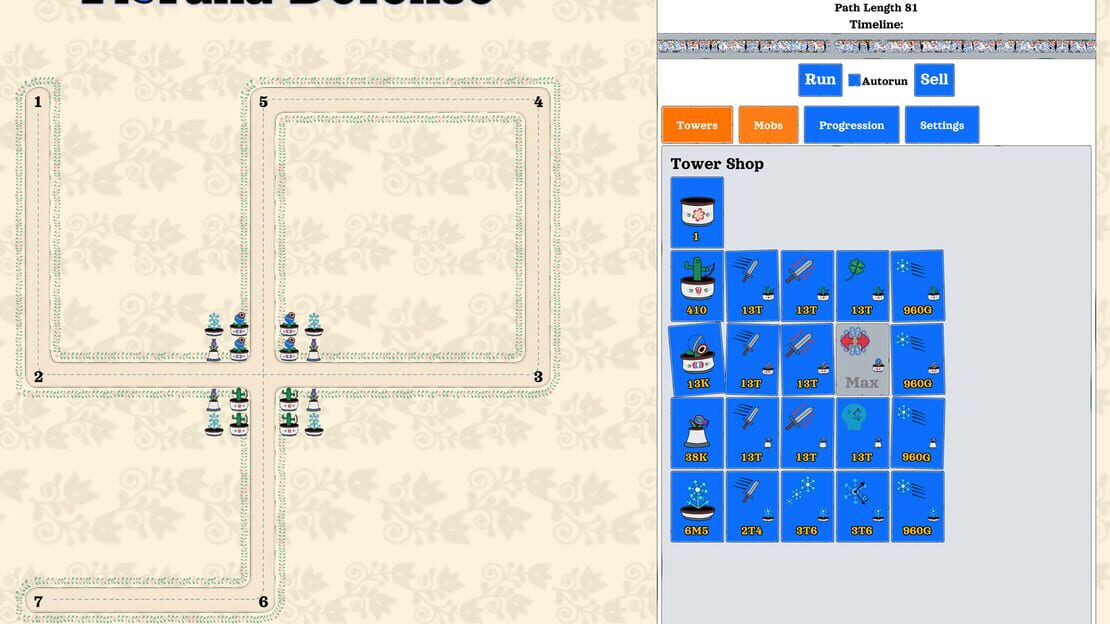Go to the Settings tab
The width and height of the screenshot is (1110, 624).
click(x=942, y=125)
